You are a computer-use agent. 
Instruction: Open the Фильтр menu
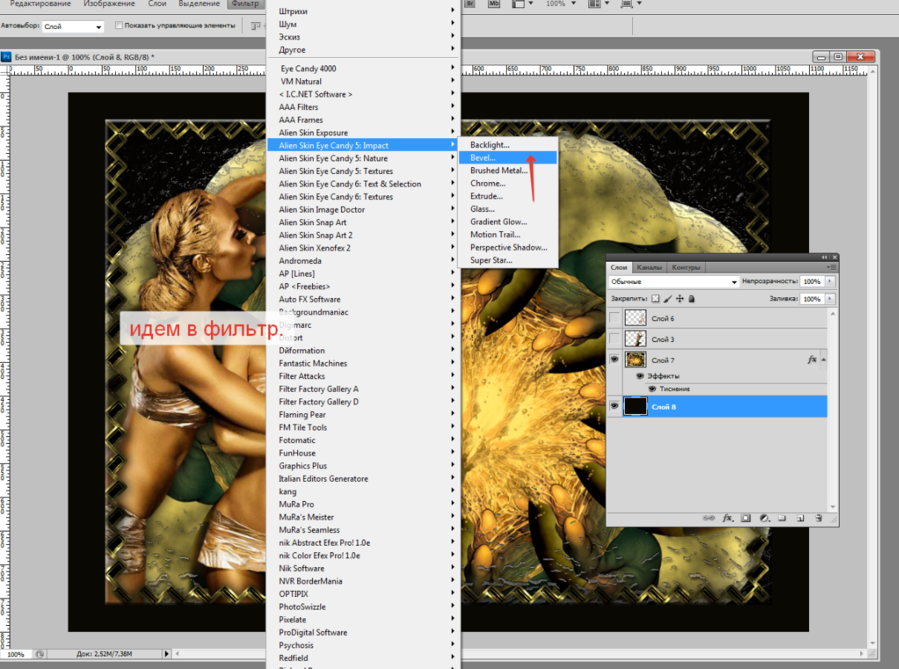click(x=245, y=3)
